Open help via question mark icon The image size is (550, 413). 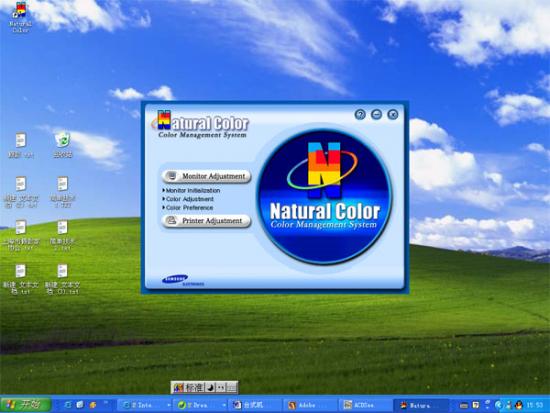point(360,114)
